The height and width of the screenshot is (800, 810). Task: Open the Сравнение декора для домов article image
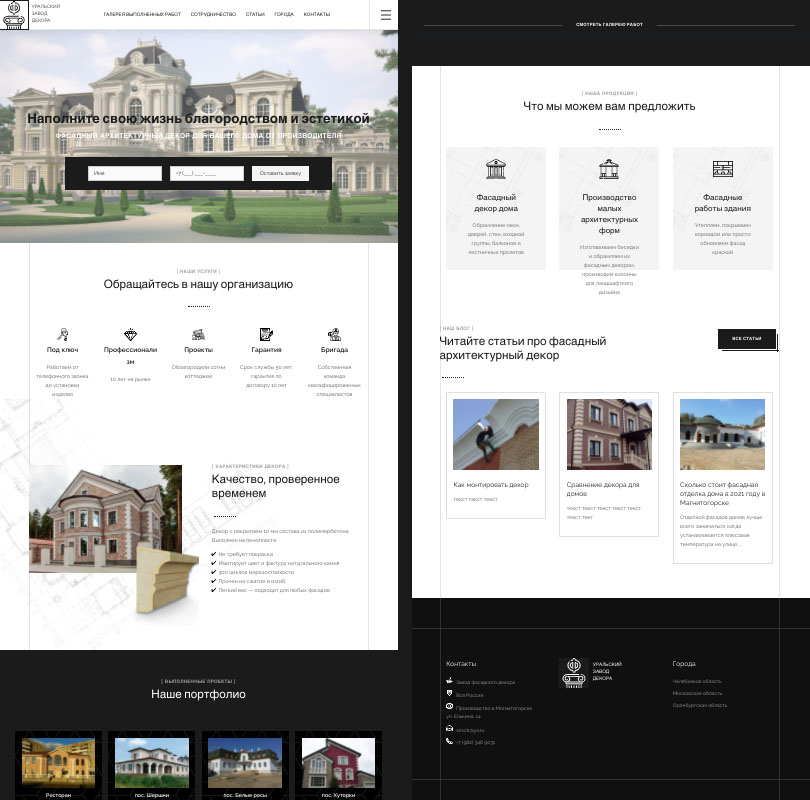(x=609, y=434)
